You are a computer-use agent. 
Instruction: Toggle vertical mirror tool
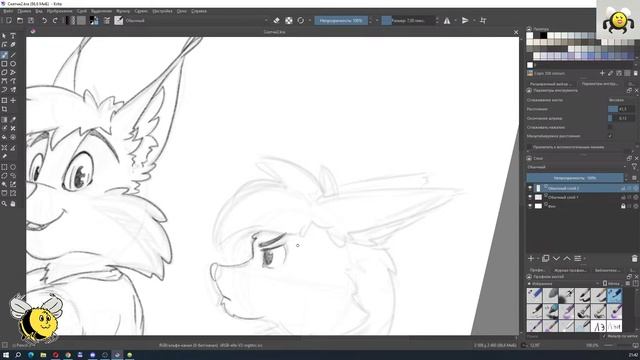coord(465,20)
